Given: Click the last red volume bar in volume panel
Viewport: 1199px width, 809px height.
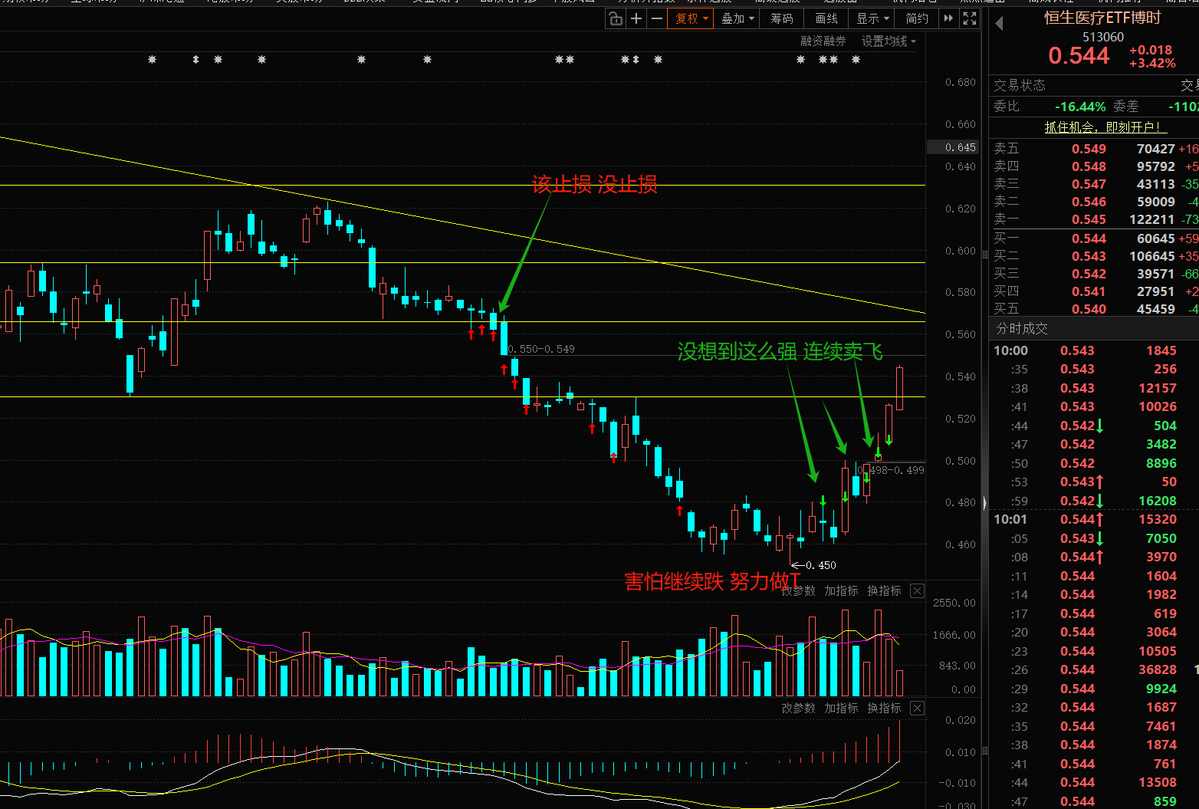Looking at the screenshot, I should [x=899, y=683].
